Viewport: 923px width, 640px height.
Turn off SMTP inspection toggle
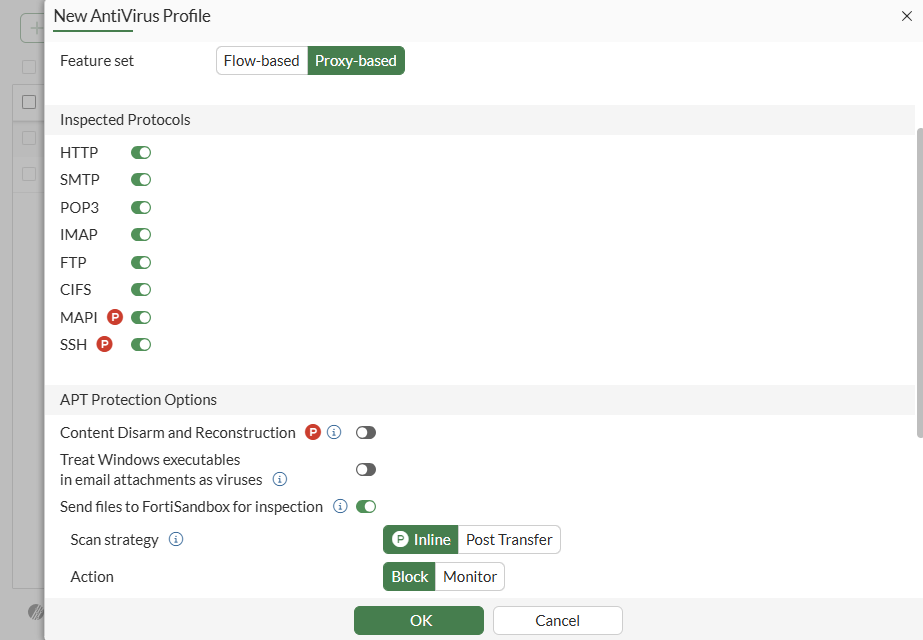141,180
